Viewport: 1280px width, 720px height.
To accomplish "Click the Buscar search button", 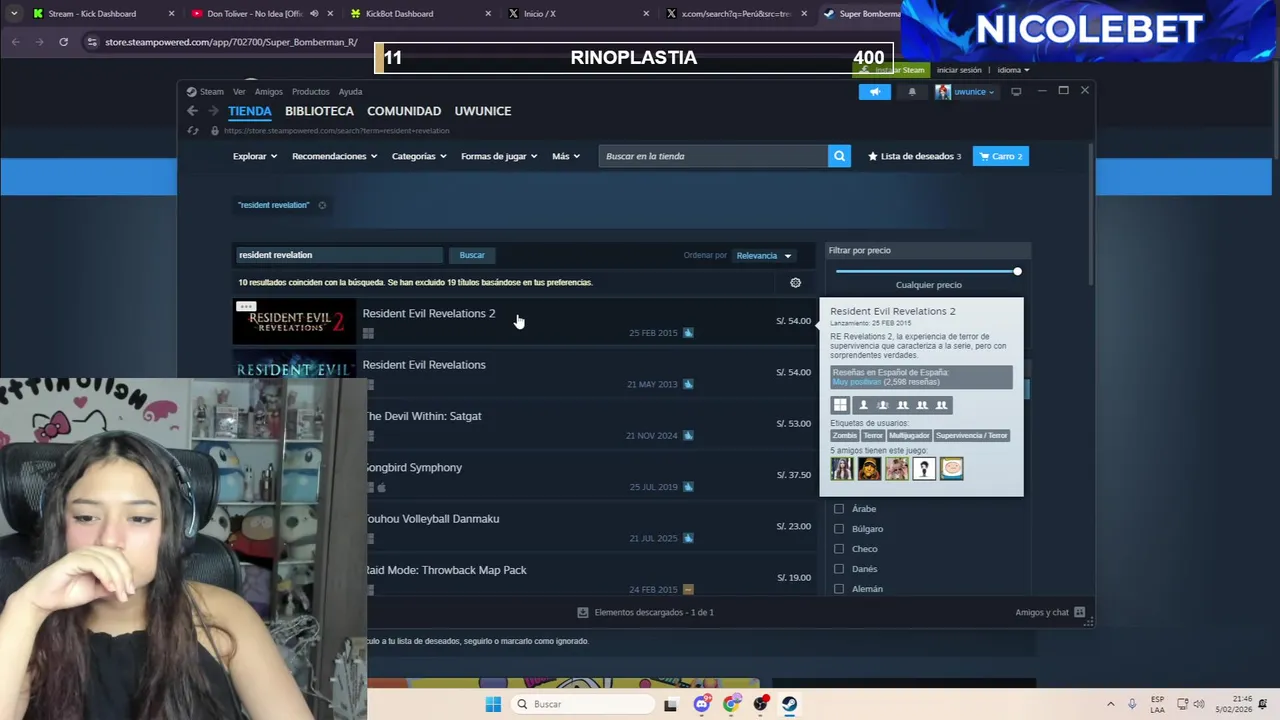I will [472, 255].
